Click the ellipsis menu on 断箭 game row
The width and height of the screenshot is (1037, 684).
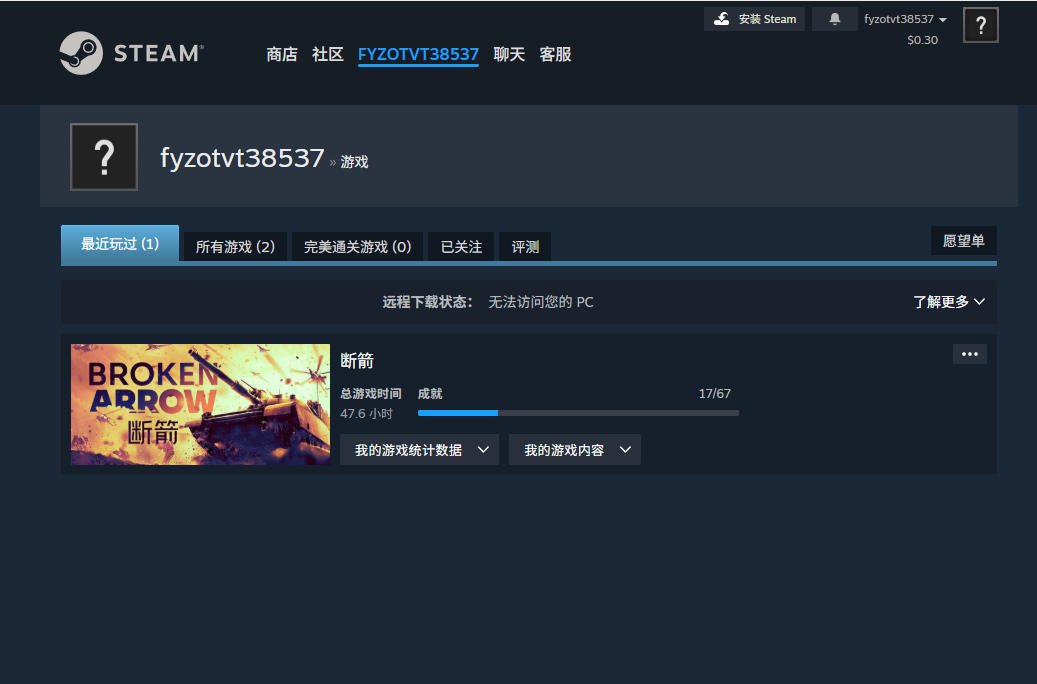[968, 353]
